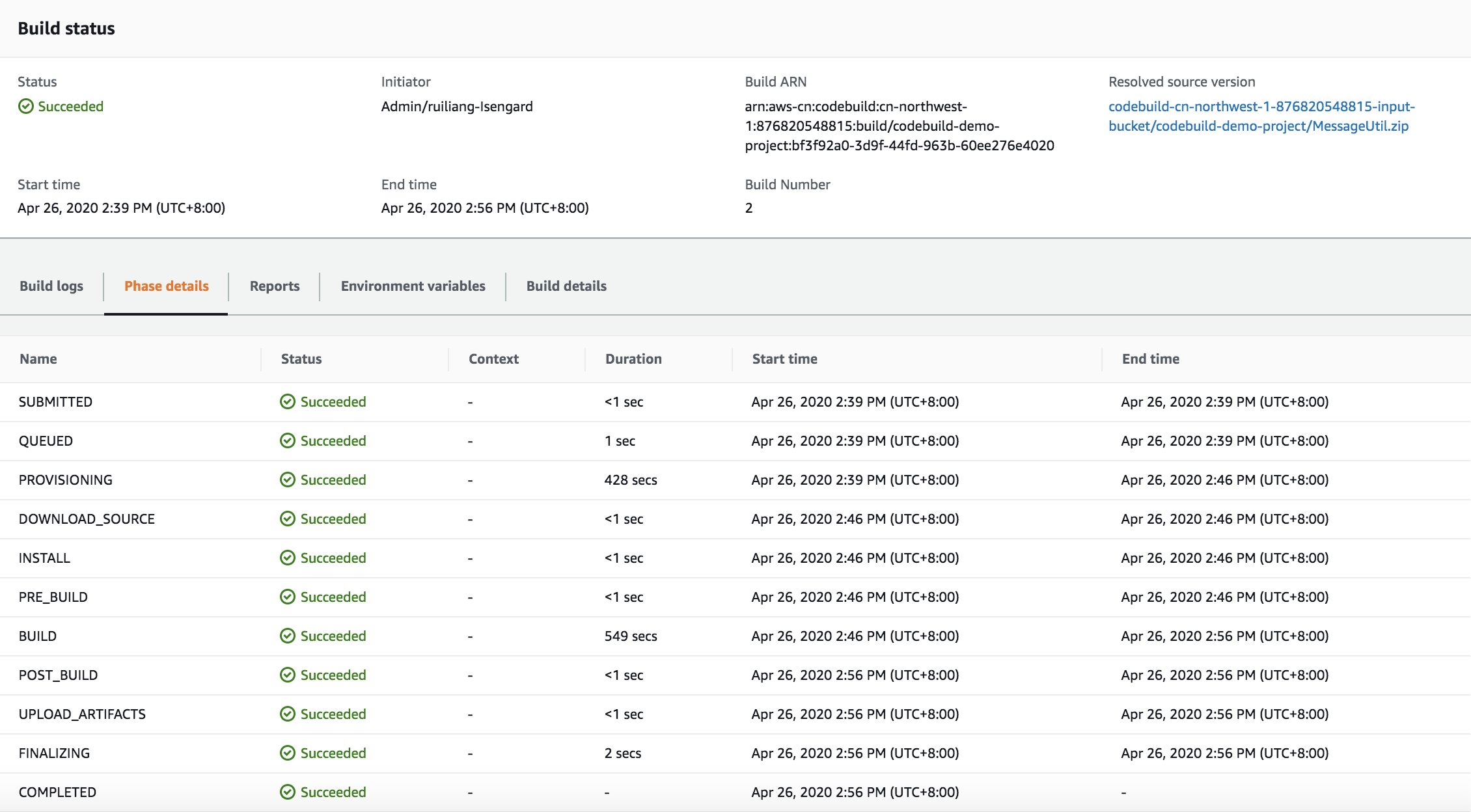Click the POST_BUILD phase name
Screen dimensions: 1471x812
(x=59, y=675)
